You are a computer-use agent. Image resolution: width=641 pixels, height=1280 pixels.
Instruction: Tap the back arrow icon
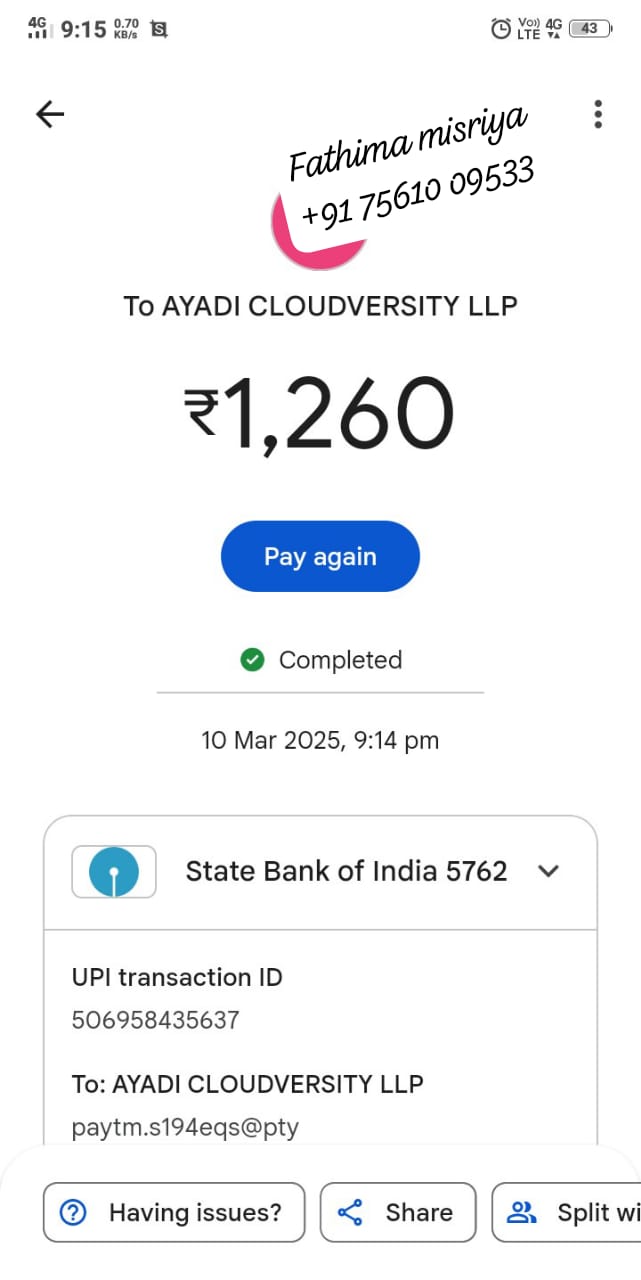coord(49,114)
